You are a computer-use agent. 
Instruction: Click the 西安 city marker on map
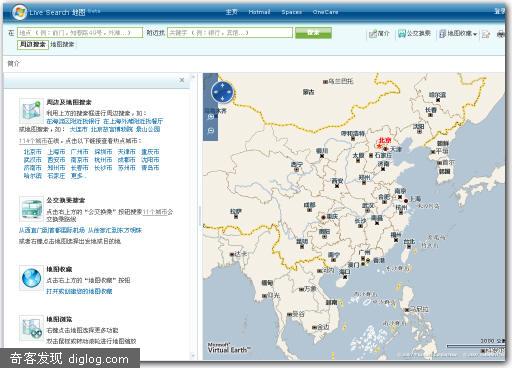coord(337,186)
